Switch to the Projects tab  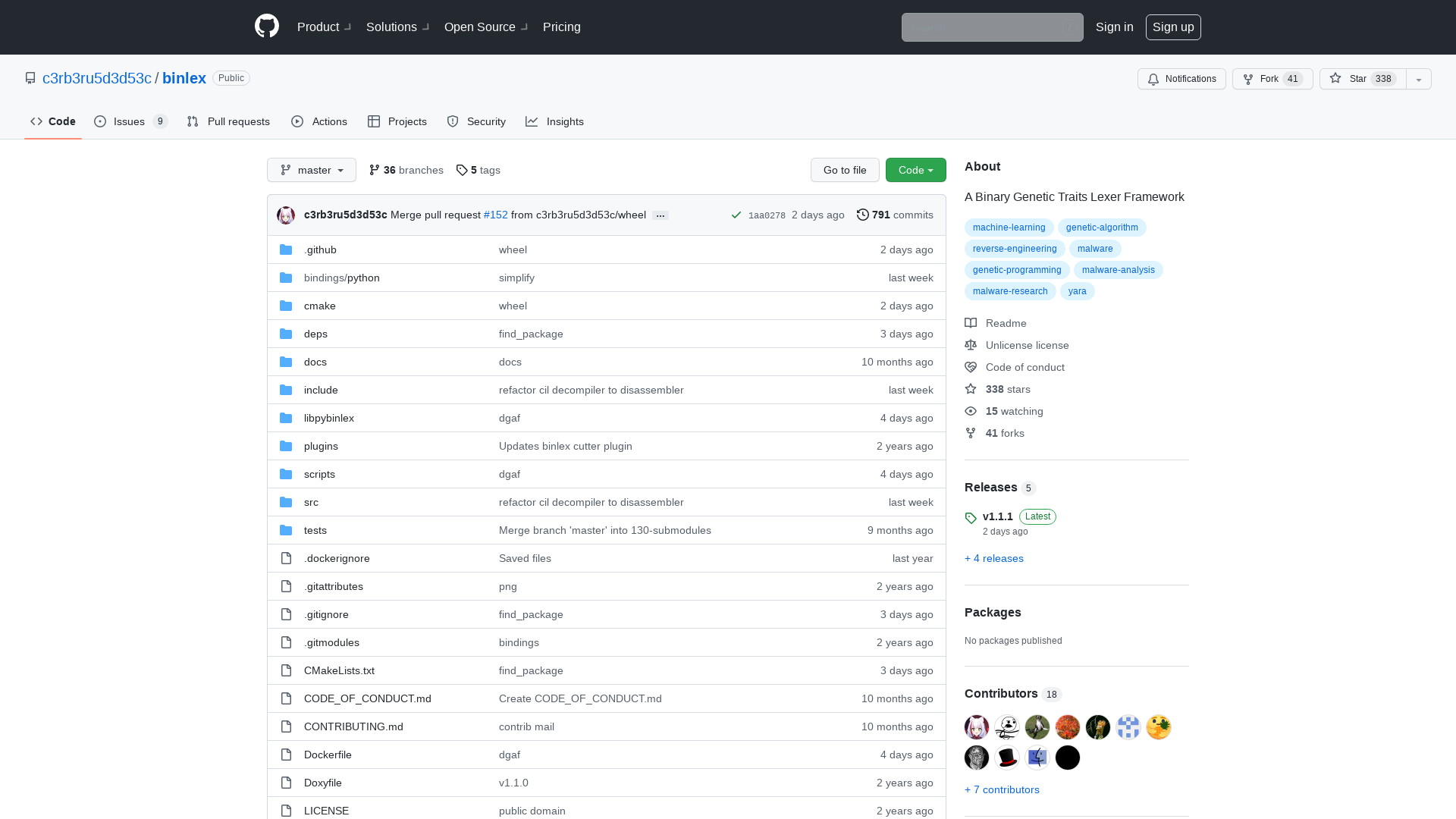coord(397,121)
